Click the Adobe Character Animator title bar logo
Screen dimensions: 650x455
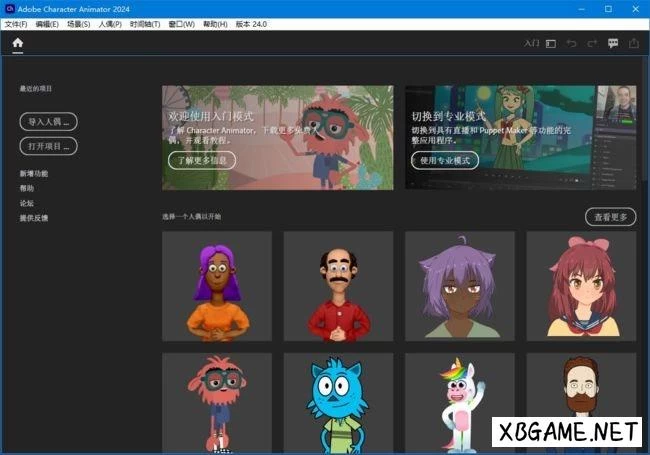point(9,8)
